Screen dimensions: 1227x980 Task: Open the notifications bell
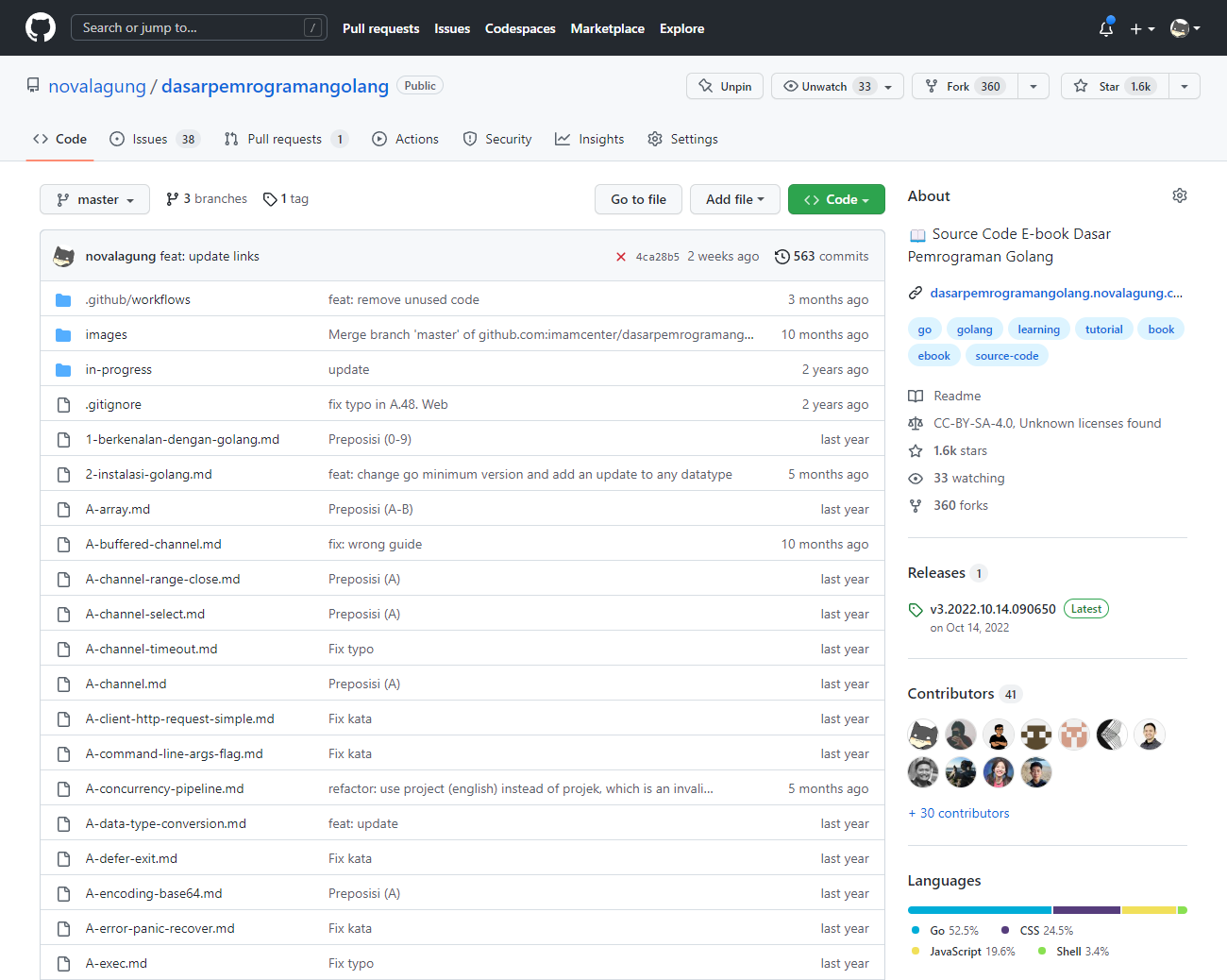point(1106,28)
